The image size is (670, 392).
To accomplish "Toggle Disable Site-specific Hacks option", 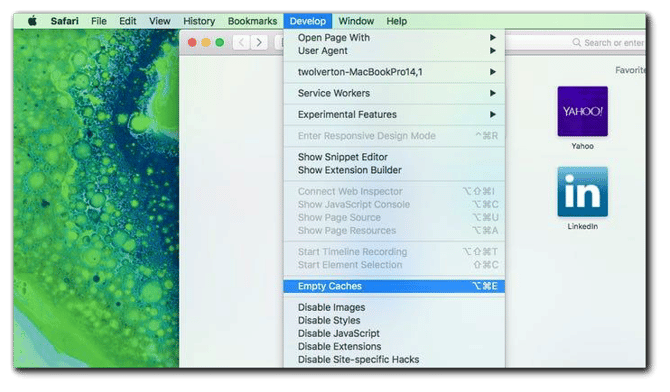I will point(394,360).
